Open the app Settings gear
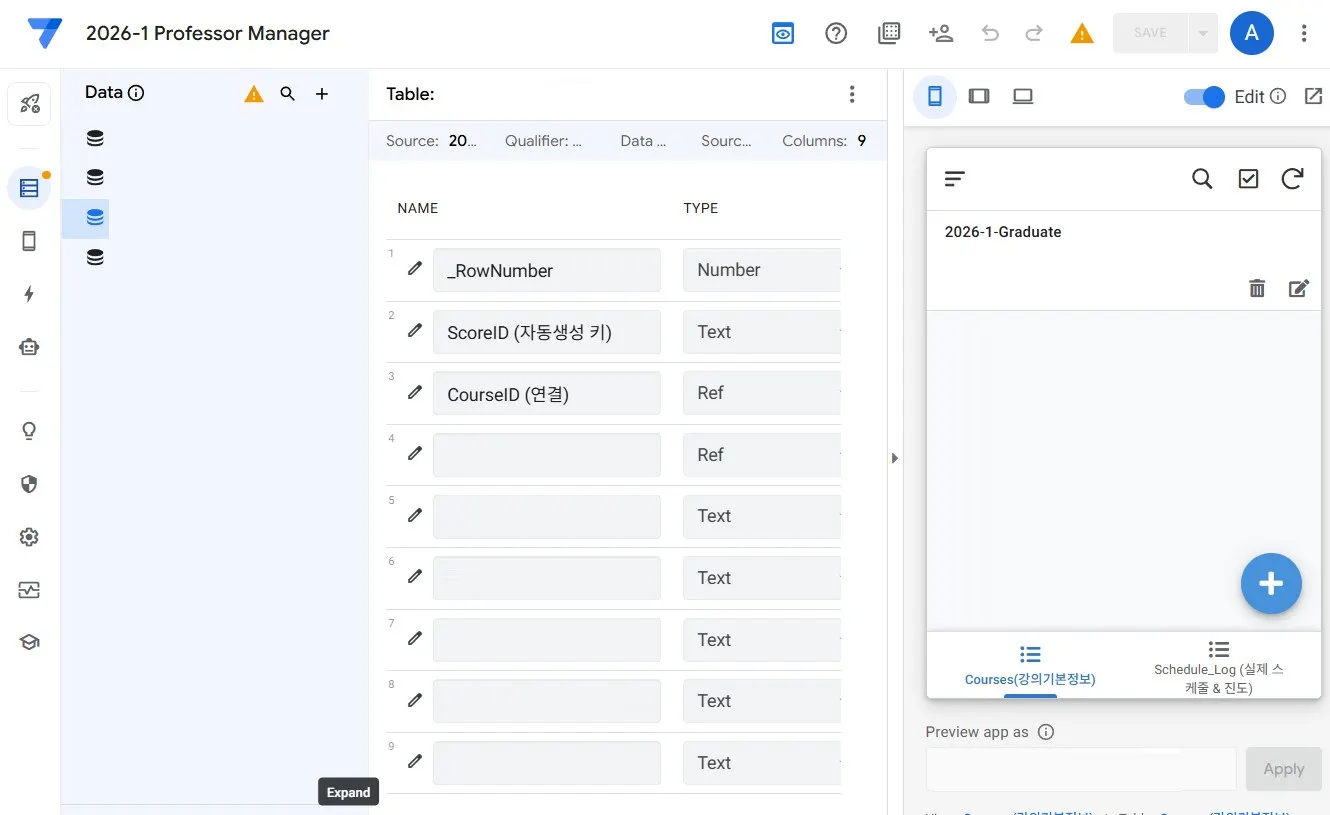This screenshot has width=1330, height=815. pos(29,537)
